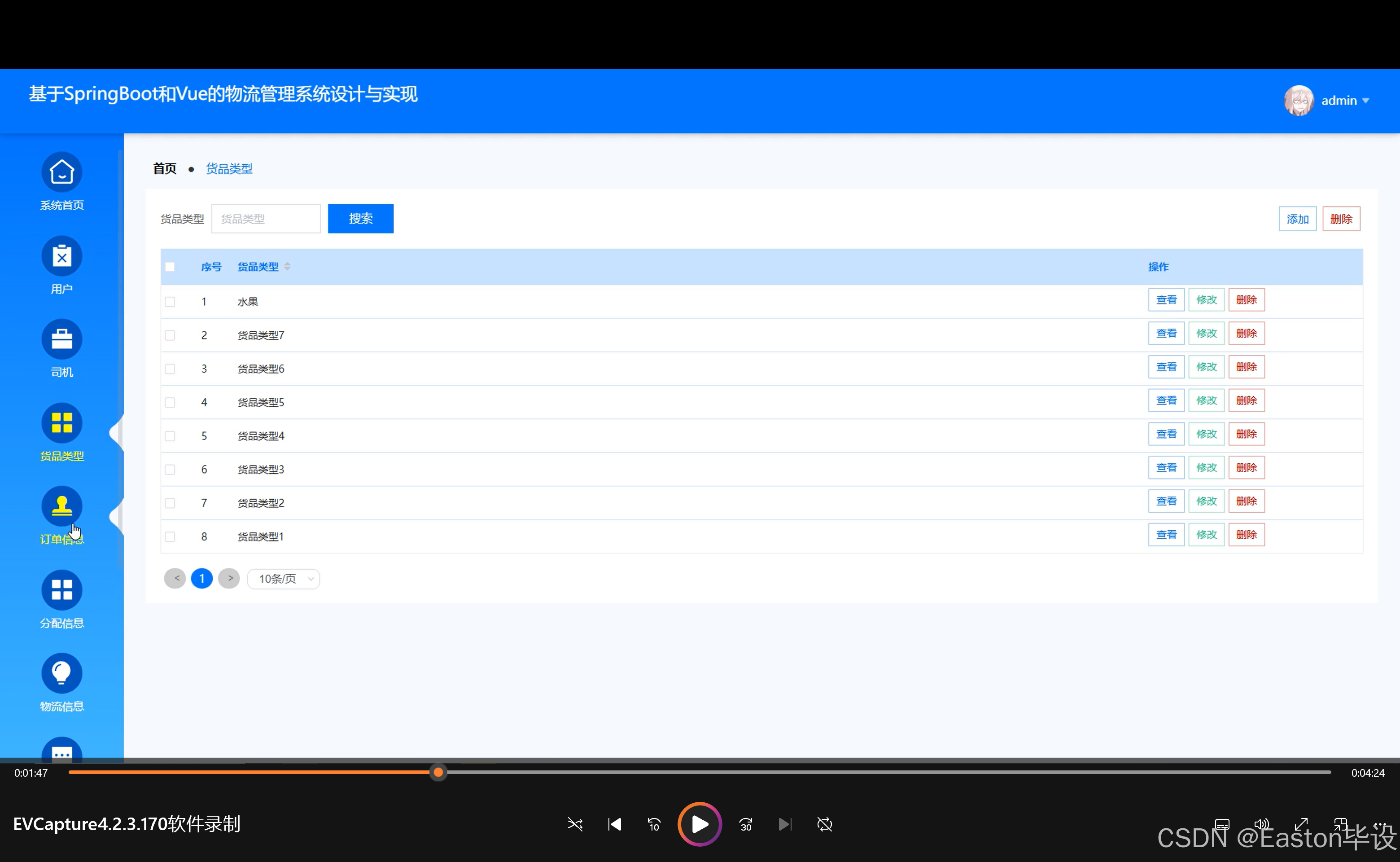View the 水果 row with 查看
The height and width of the screenshot is (862, 1400).
tap(1166, 300)
